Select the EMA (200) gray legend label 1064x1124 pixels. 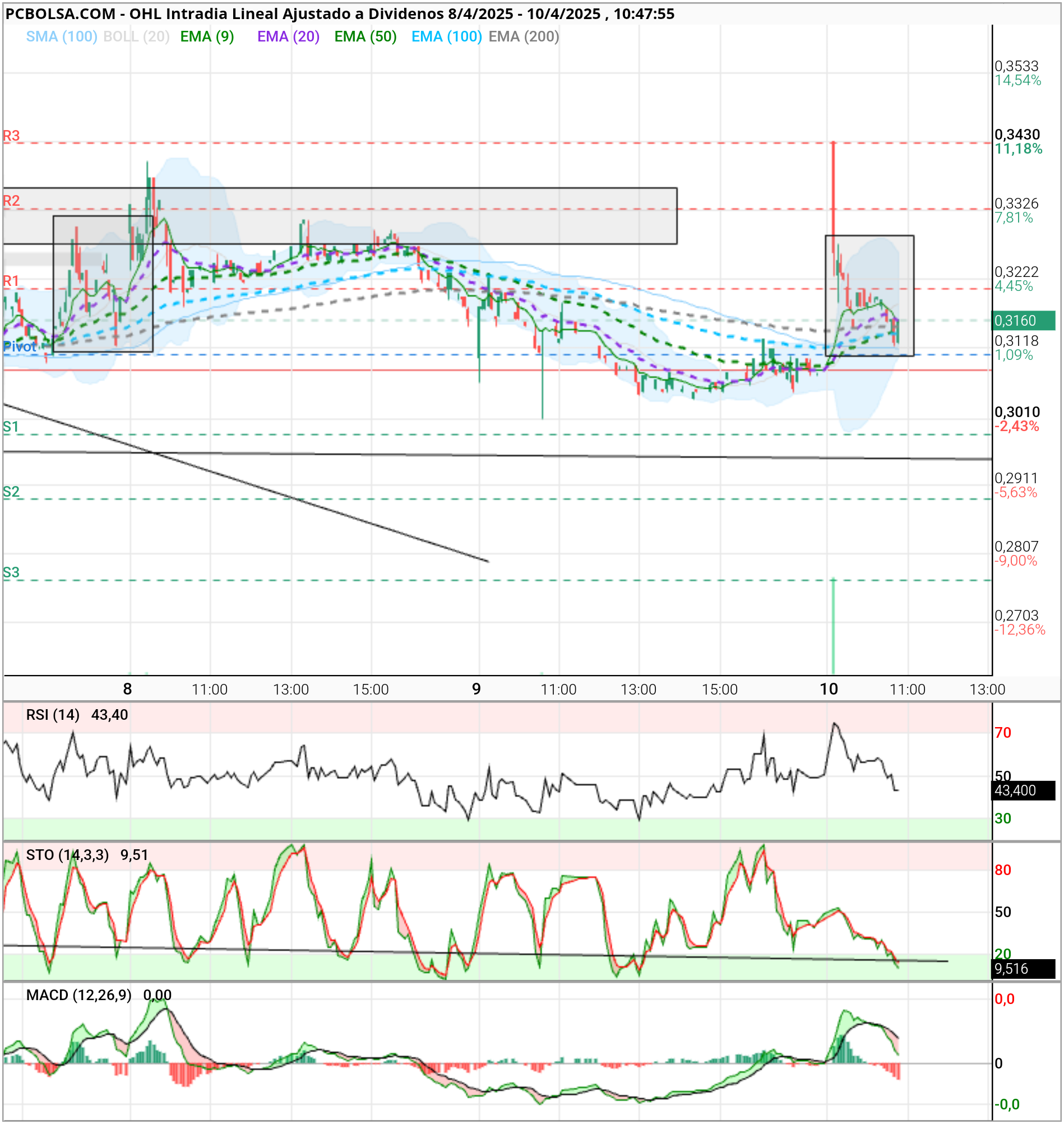coord(524,37)
